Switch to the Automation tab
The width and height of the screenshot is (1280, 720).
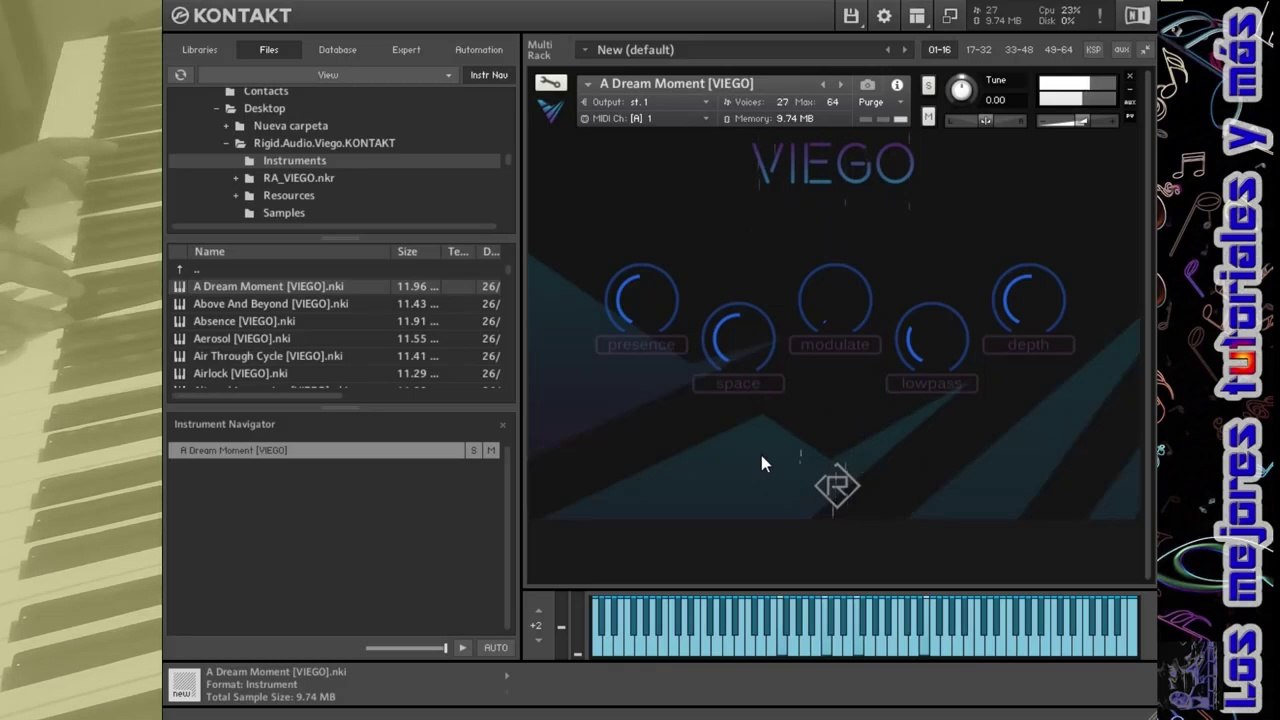pos(479,50)
